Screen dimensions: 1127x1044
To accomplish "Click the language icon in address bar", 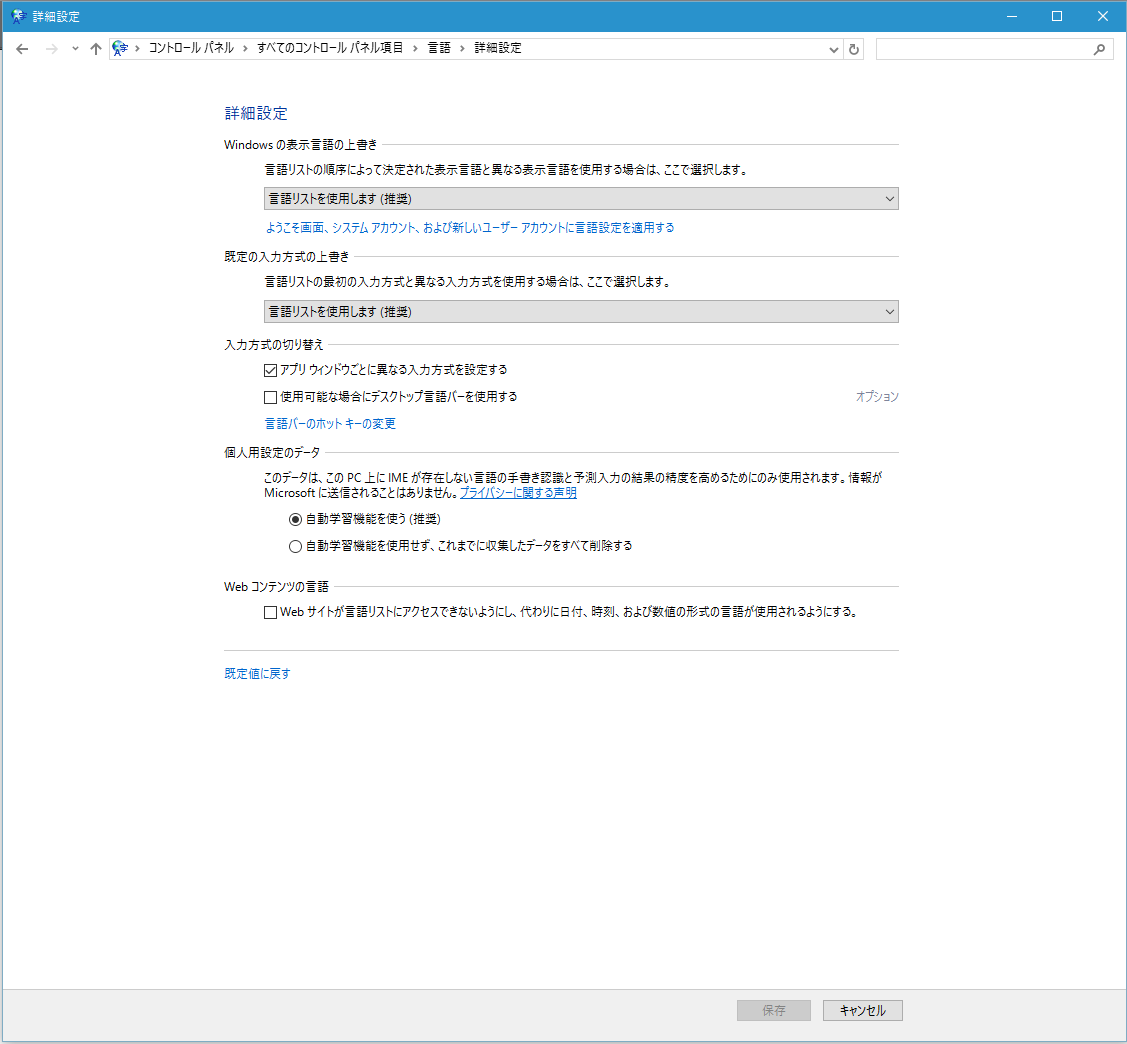I will pyautogui.click(x=120, y=48).
